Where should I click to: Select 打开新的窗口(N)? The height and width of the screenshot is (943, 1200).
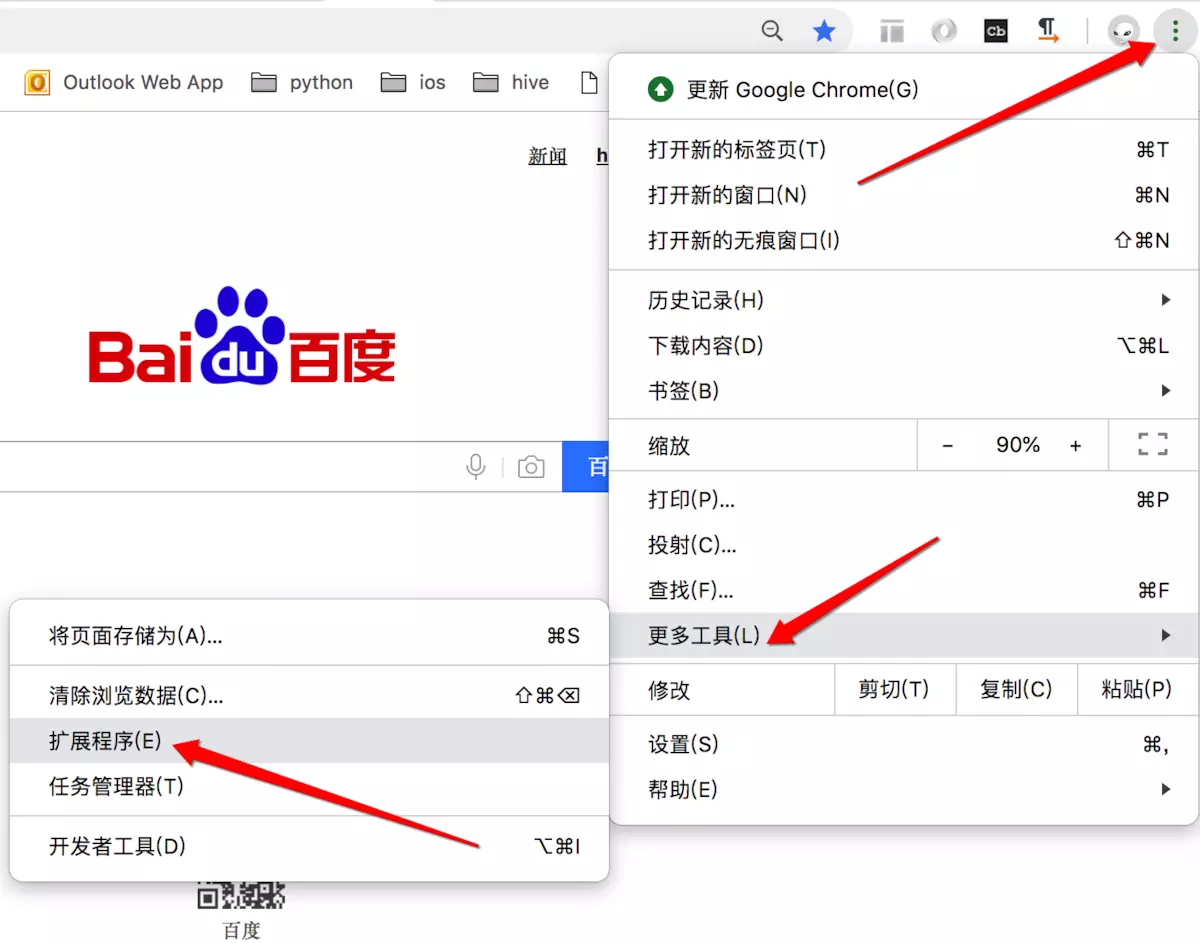click(904, 195)
